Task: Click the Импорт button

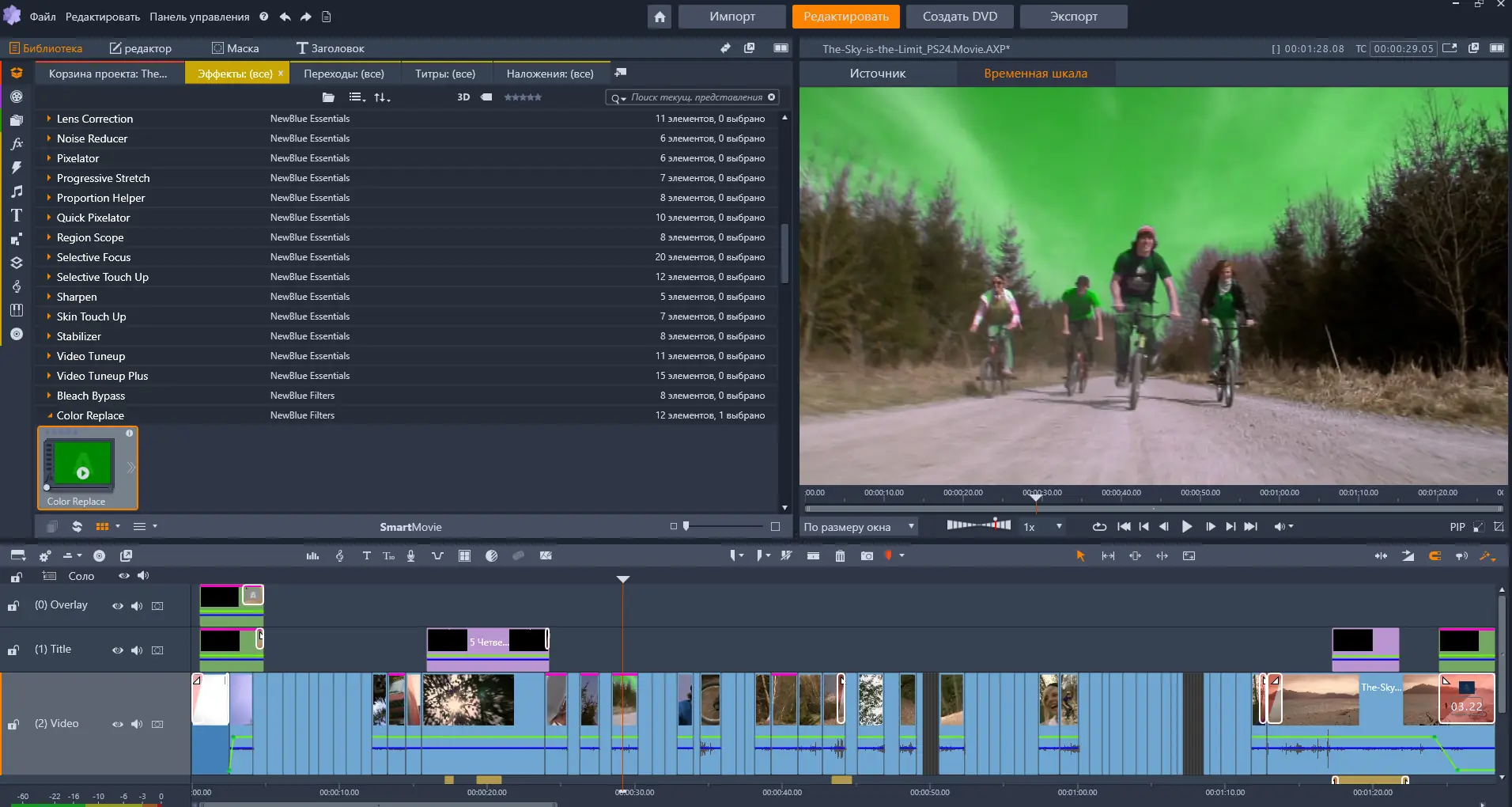Action: point(731,17)
